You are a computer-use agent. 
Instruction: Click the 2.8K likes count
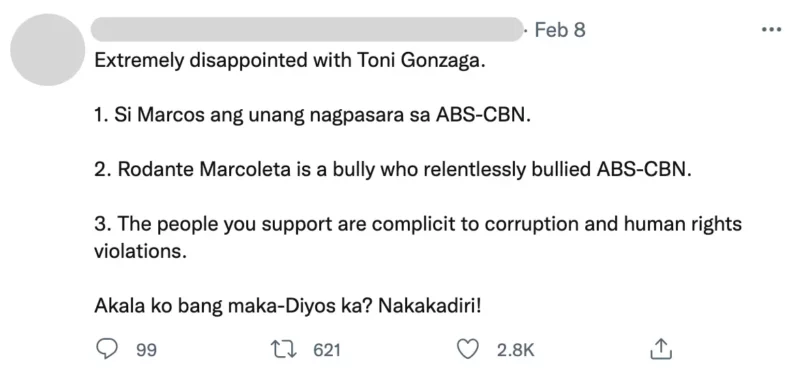515,350
